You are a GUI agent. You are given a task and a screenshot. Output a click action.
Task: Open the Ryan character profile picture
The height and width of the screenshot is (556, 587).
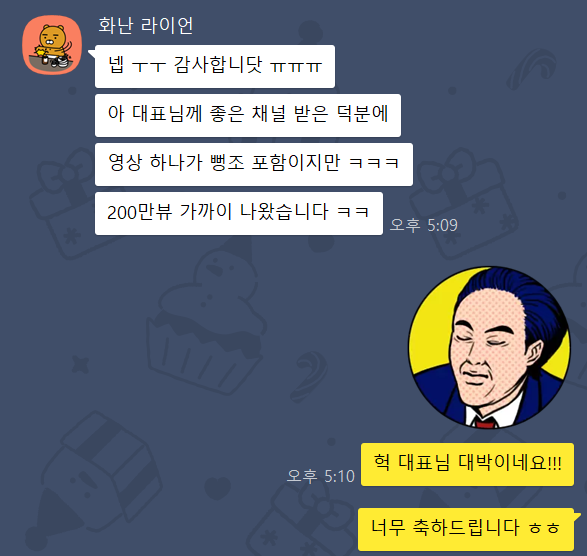tap(52, 45)
